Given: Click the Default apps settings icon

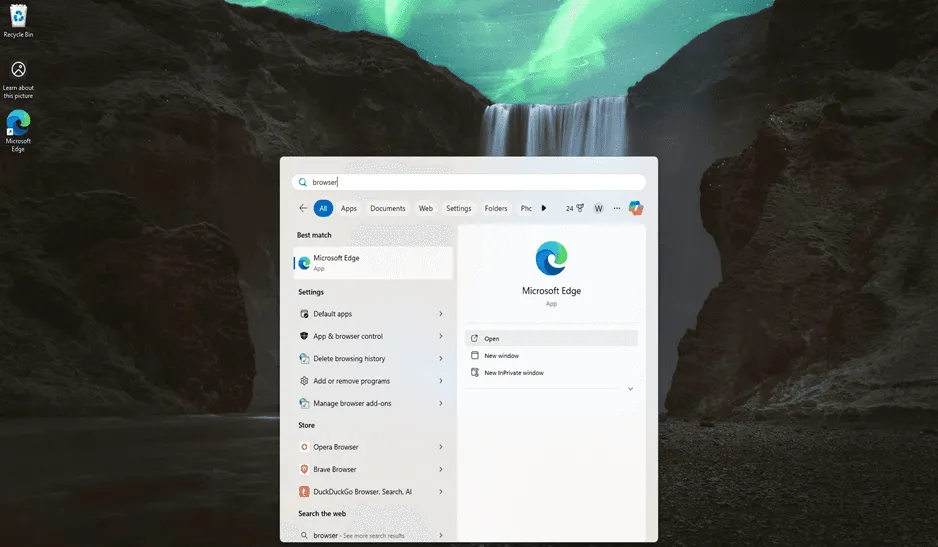Looking at the screenshot, I should (x=304, y=314).
